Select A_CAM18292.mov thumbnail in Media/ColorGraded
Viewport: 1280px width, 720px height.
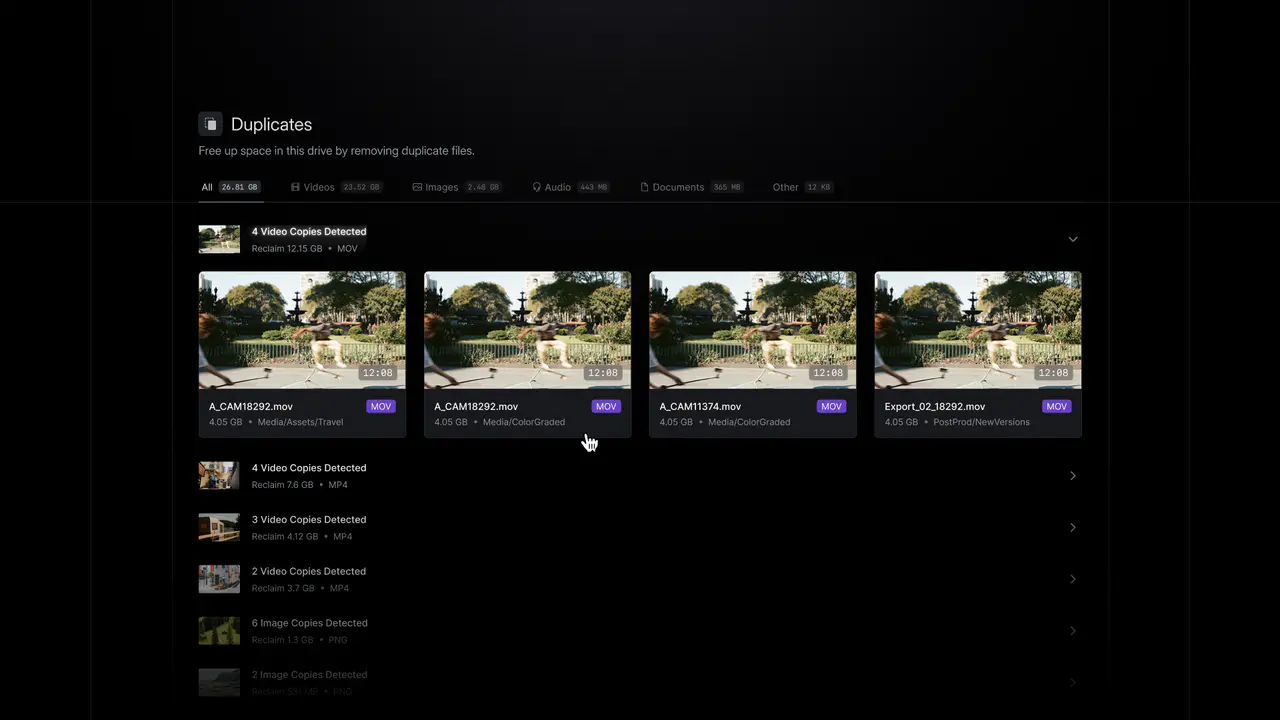coord(527,330)
